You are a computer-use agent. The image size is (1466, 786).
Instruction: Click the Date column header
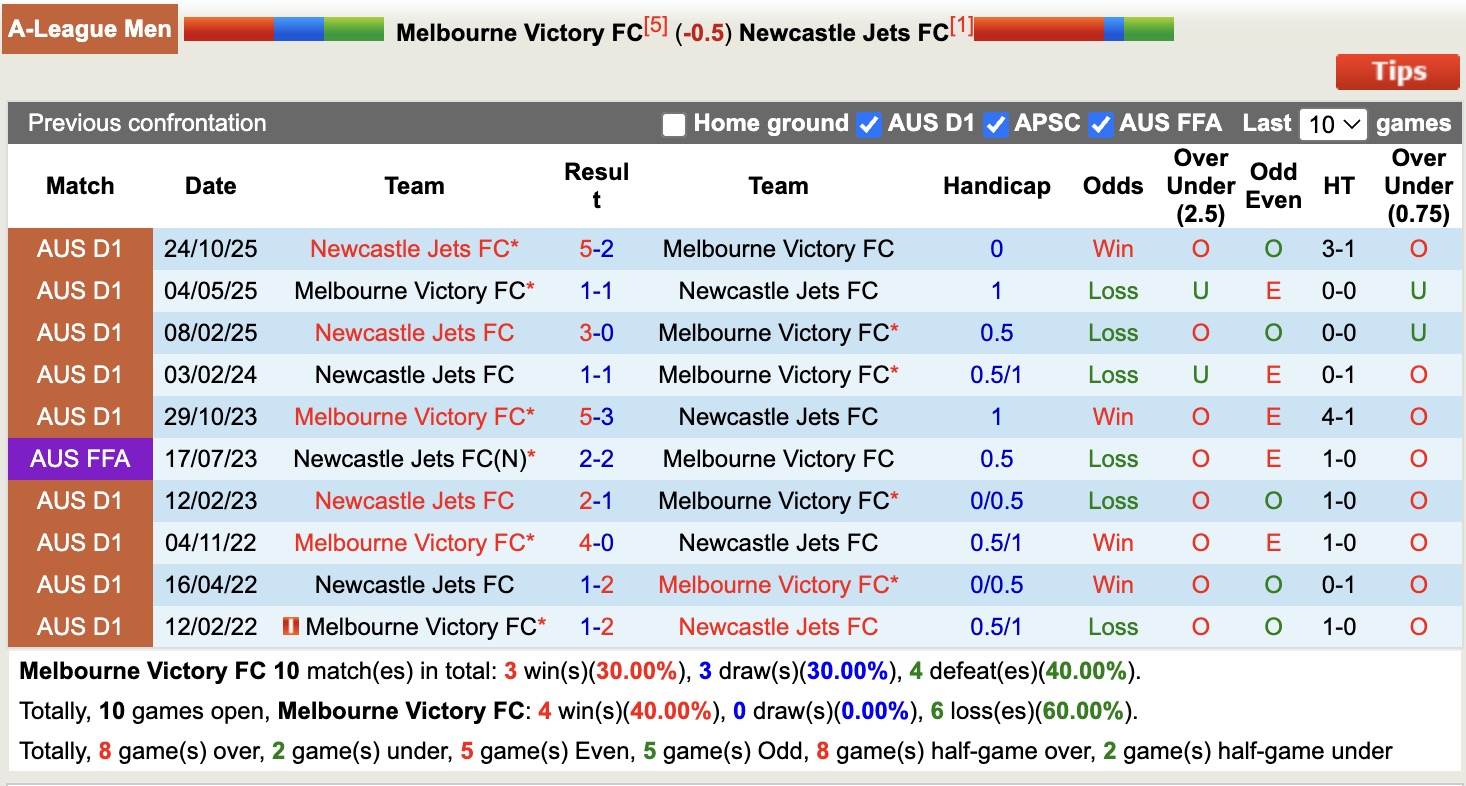210,186
